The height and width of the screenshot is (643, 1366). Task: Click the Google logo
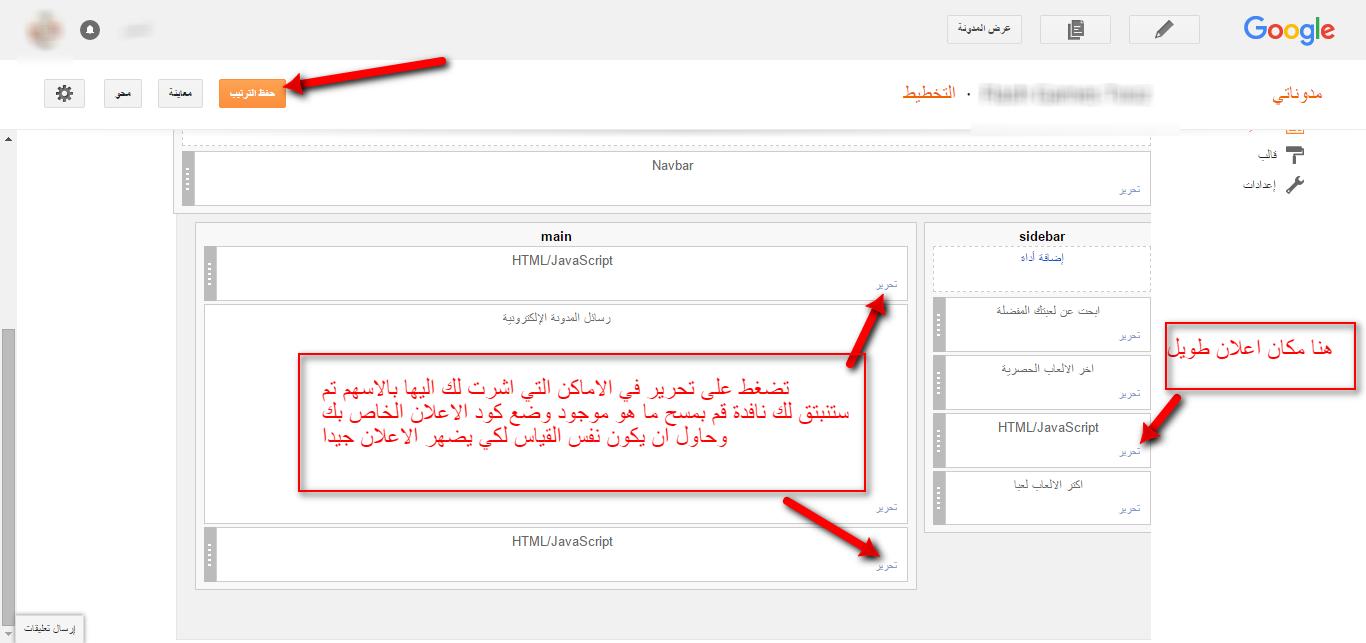point(1289,30)
